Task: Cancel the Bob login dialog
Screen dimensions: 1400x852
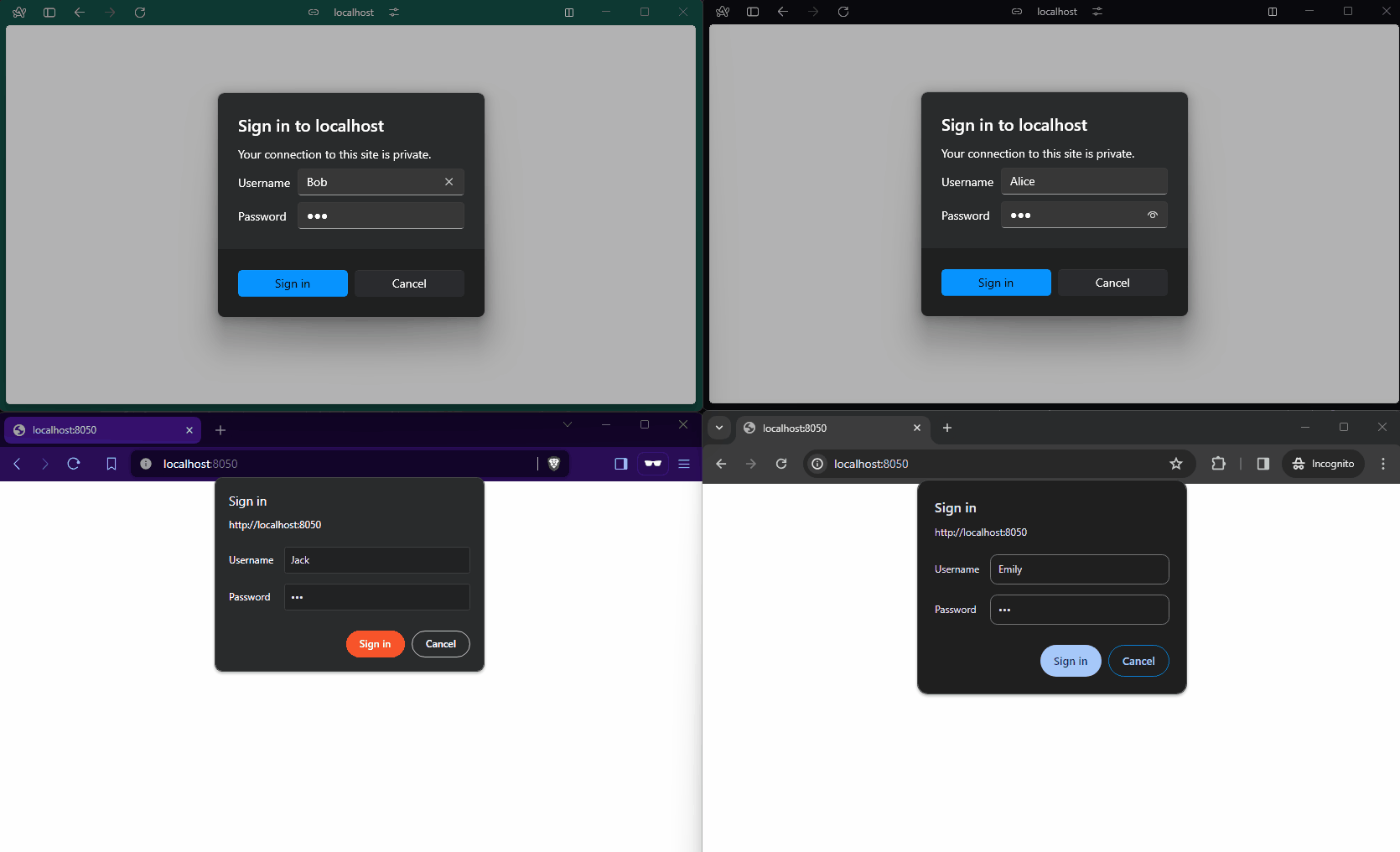Action: tap(409, 283)
